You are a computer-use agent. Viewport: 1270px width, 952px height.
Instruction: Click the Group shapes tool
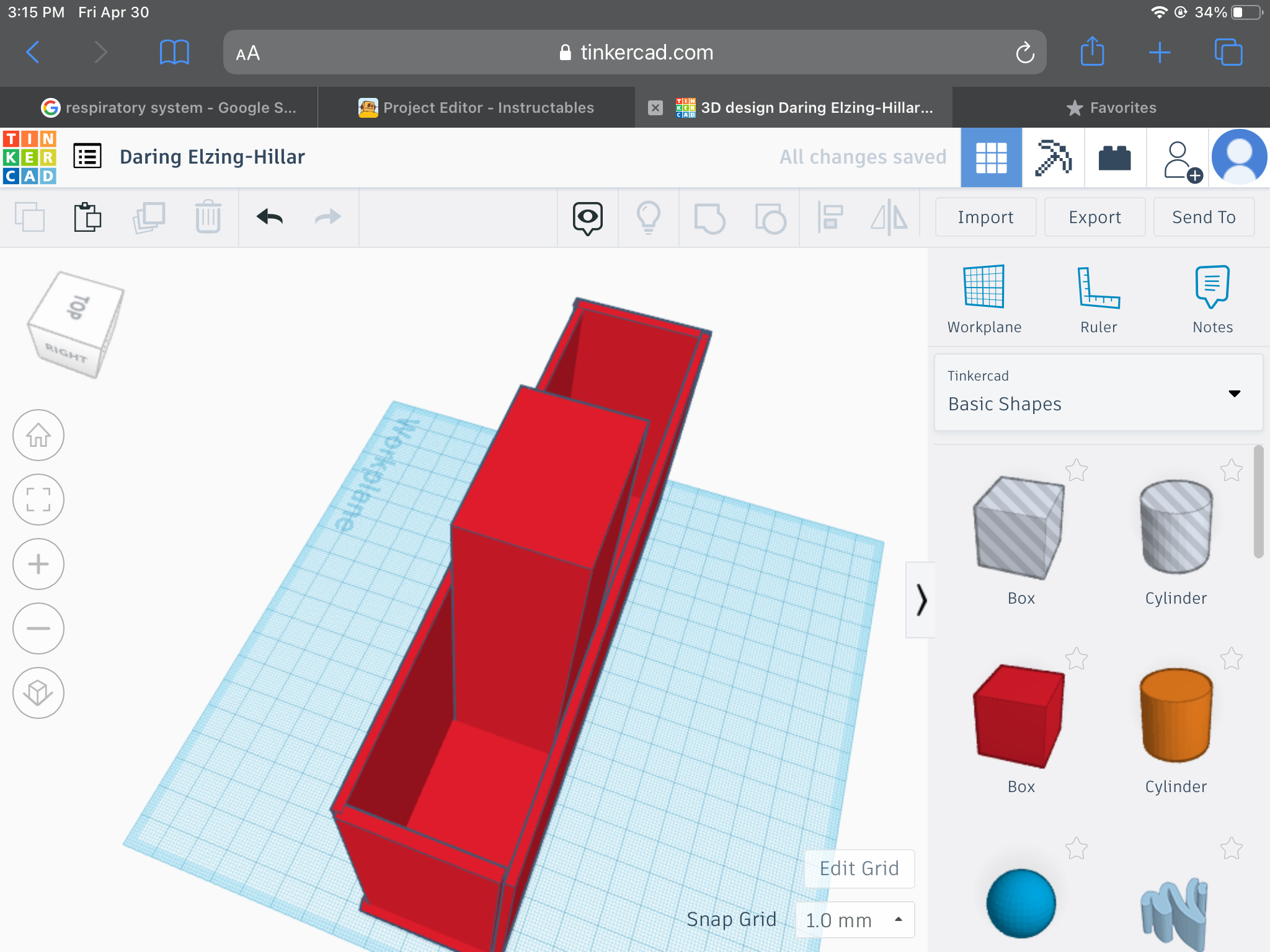click(x=709, y=218)
